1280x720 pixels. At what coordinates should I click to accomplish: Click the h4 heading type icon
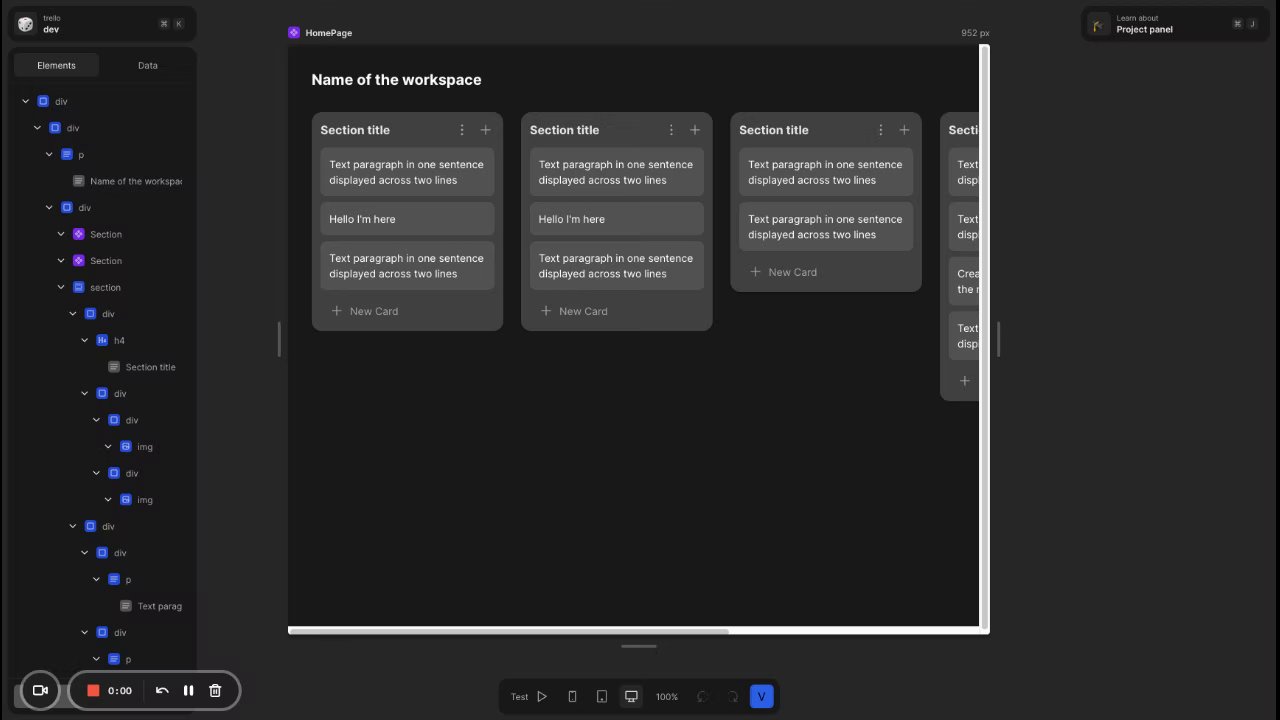tap(102, 340)
